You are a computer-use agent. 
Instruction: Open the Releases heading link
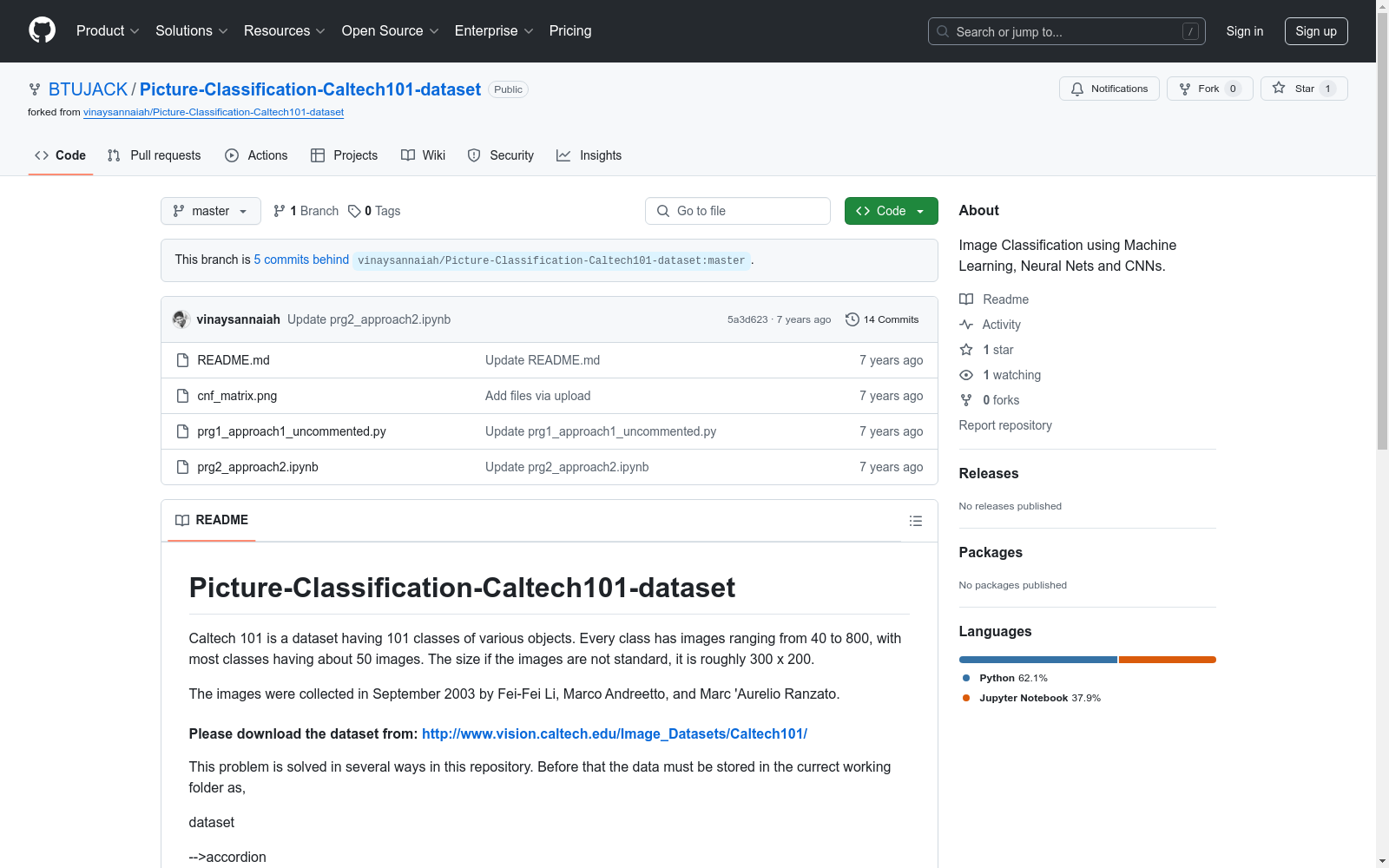(989, 473)
